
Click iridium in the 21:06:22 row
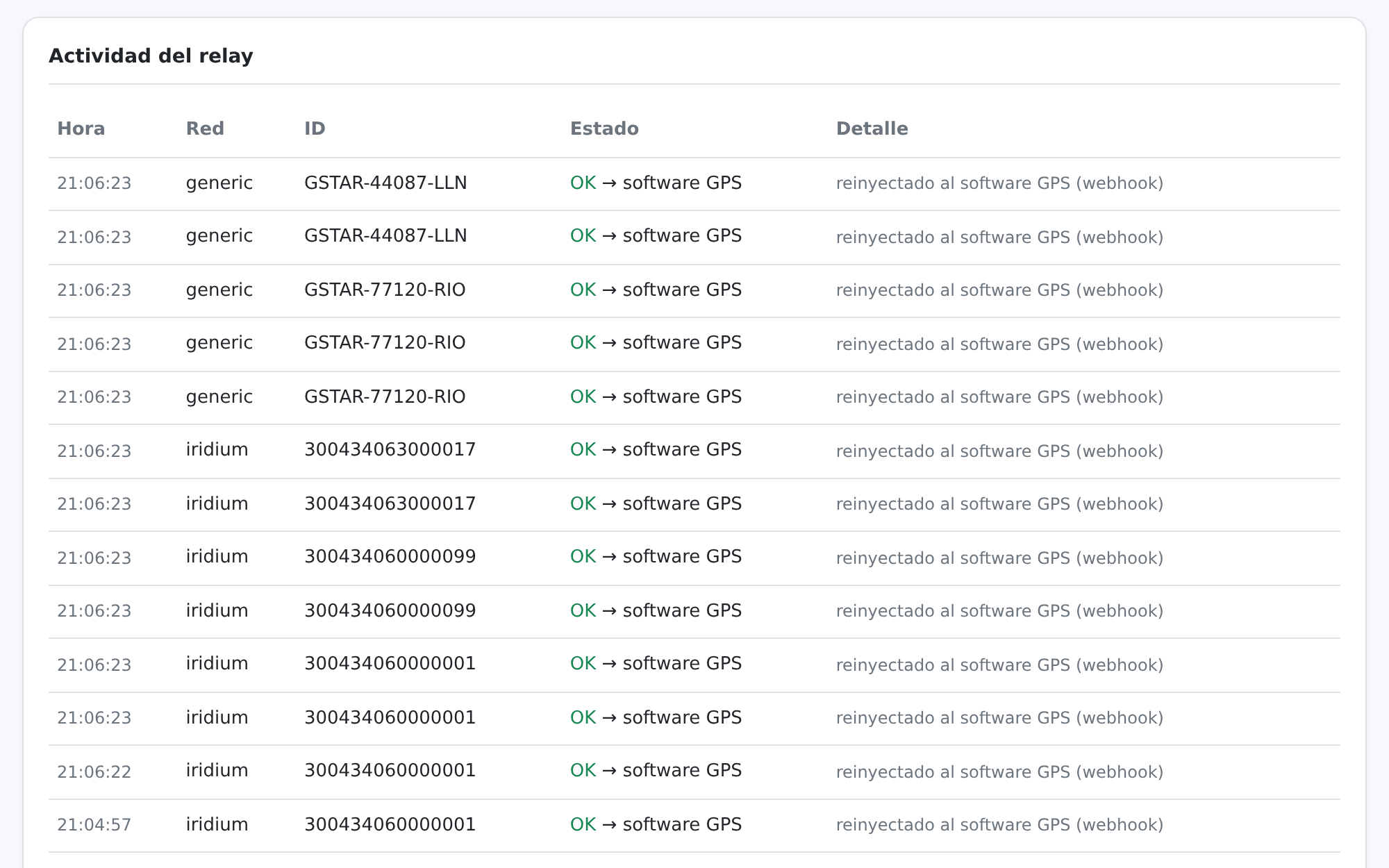(x=217, y=771)
